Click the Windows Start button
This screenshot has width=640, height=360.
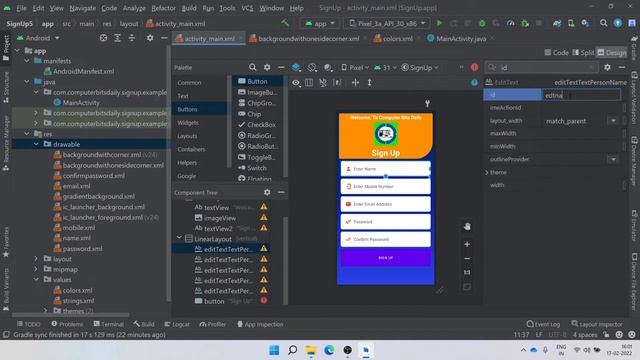274,350
